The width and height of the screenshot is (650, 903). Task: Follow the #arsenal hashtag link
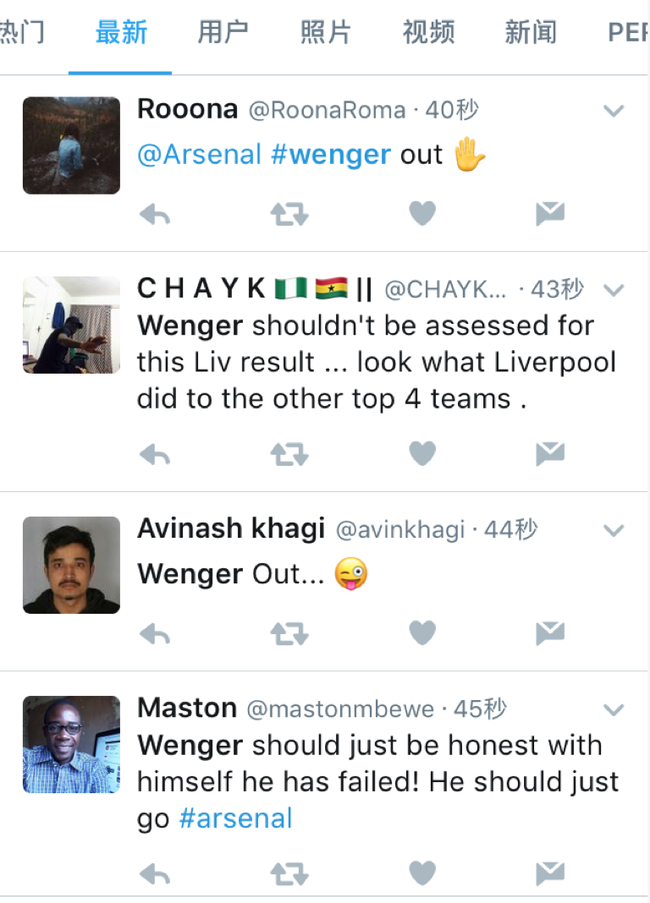236,818
